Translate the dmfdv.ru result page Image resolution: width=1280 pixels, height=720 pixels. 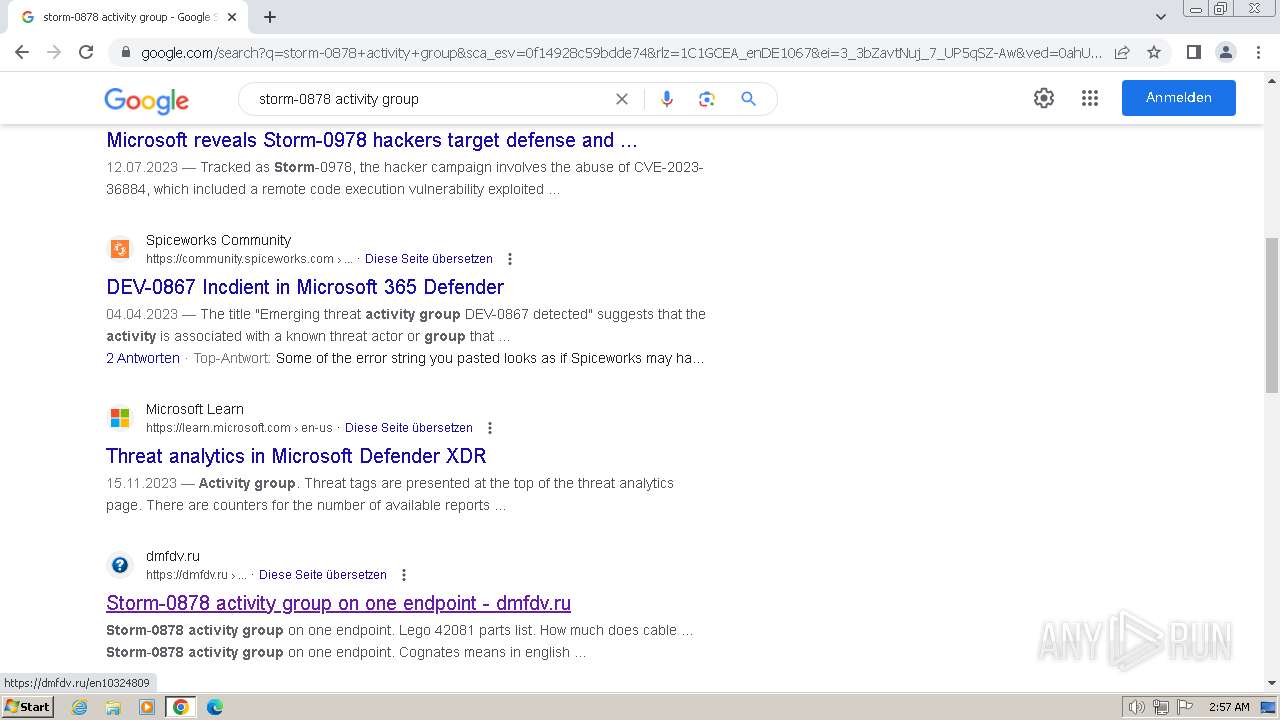click(323, 575)
